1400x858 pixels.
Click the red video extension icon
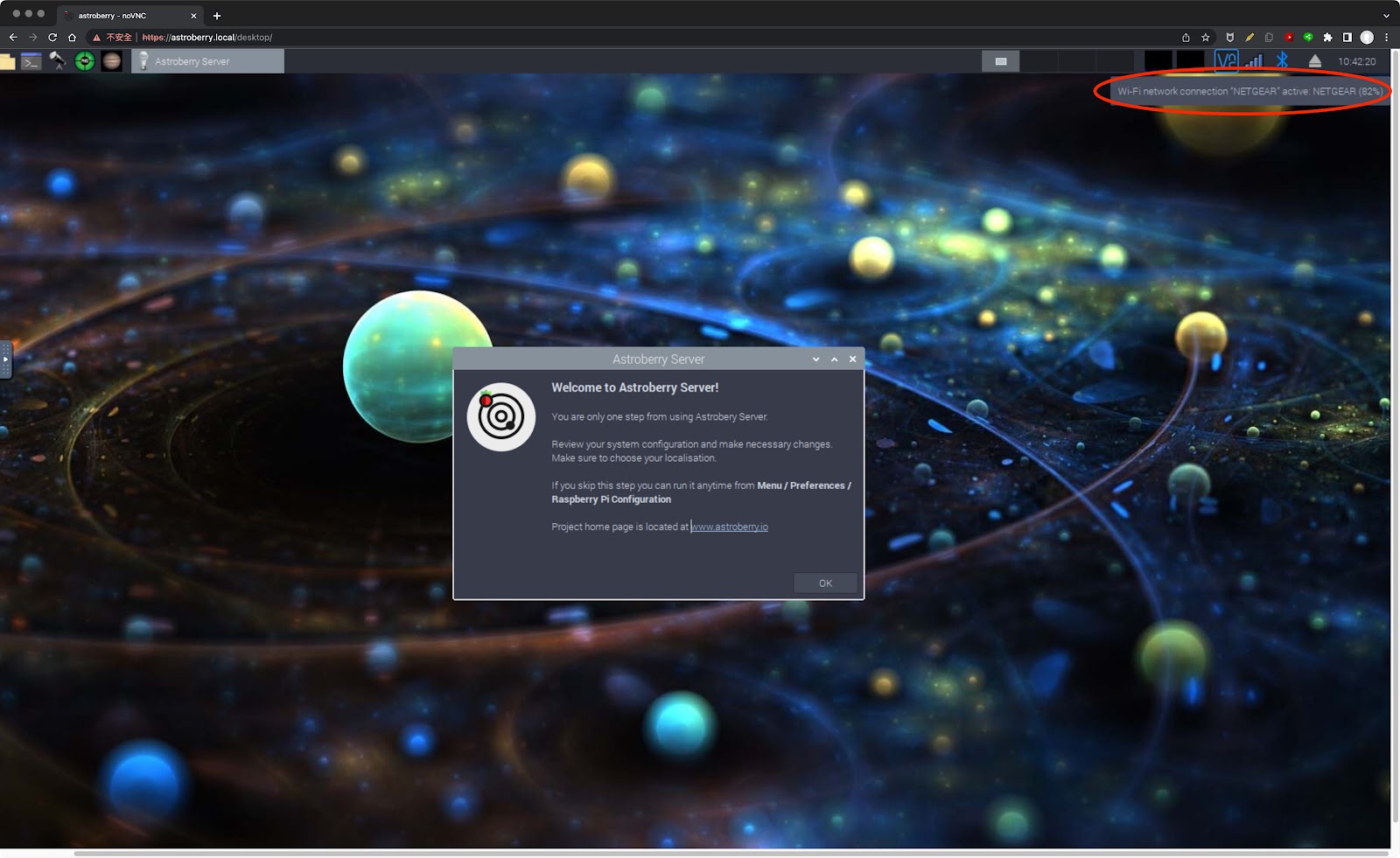click(1289, 38)
